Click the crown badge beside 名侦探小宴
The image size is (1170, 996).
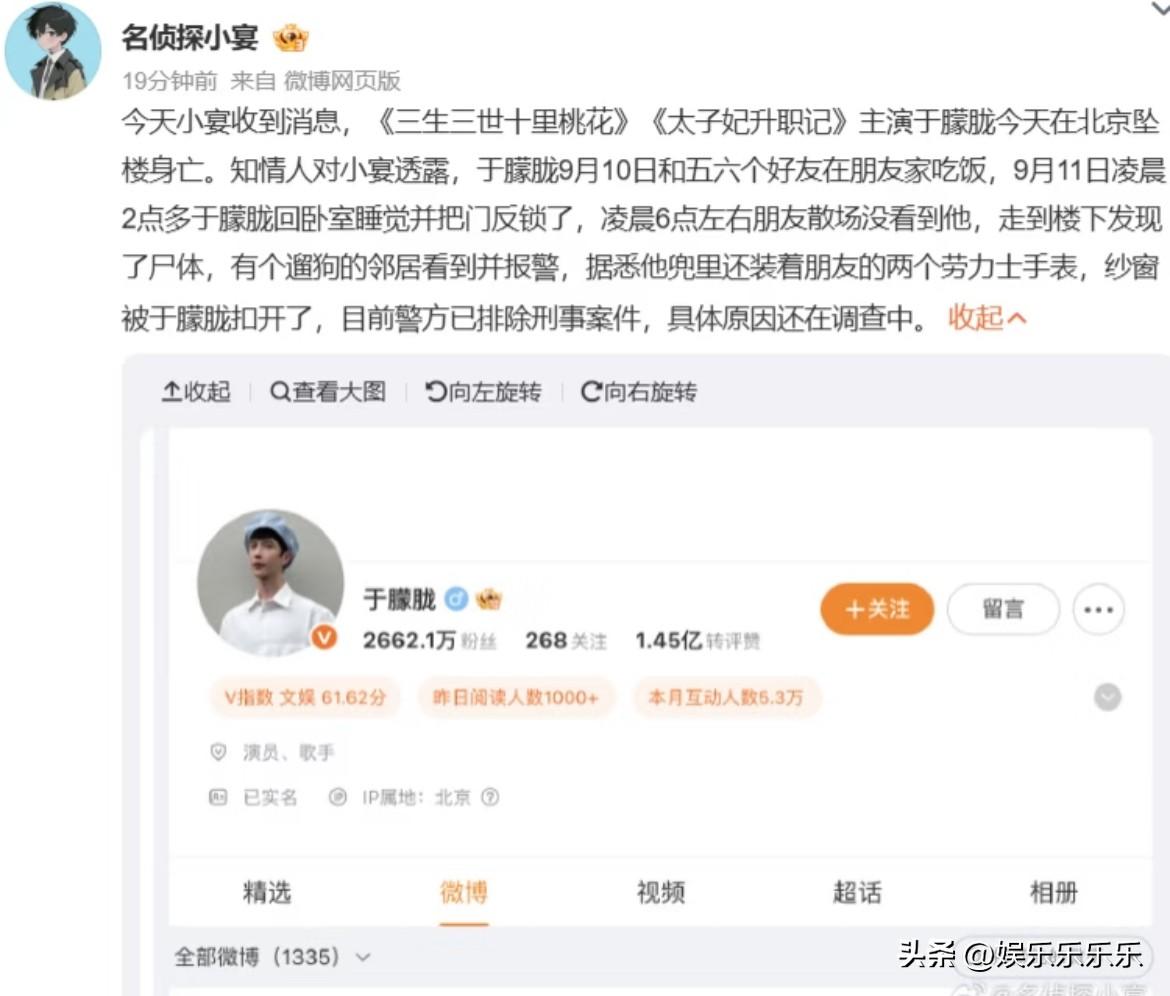click(x=290, y=37)
